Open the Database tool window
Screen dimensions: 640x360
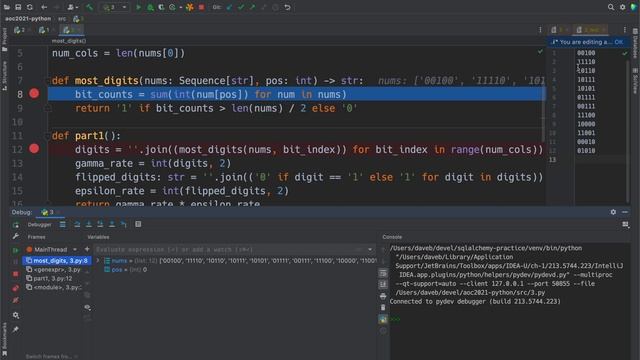[636, 44]
